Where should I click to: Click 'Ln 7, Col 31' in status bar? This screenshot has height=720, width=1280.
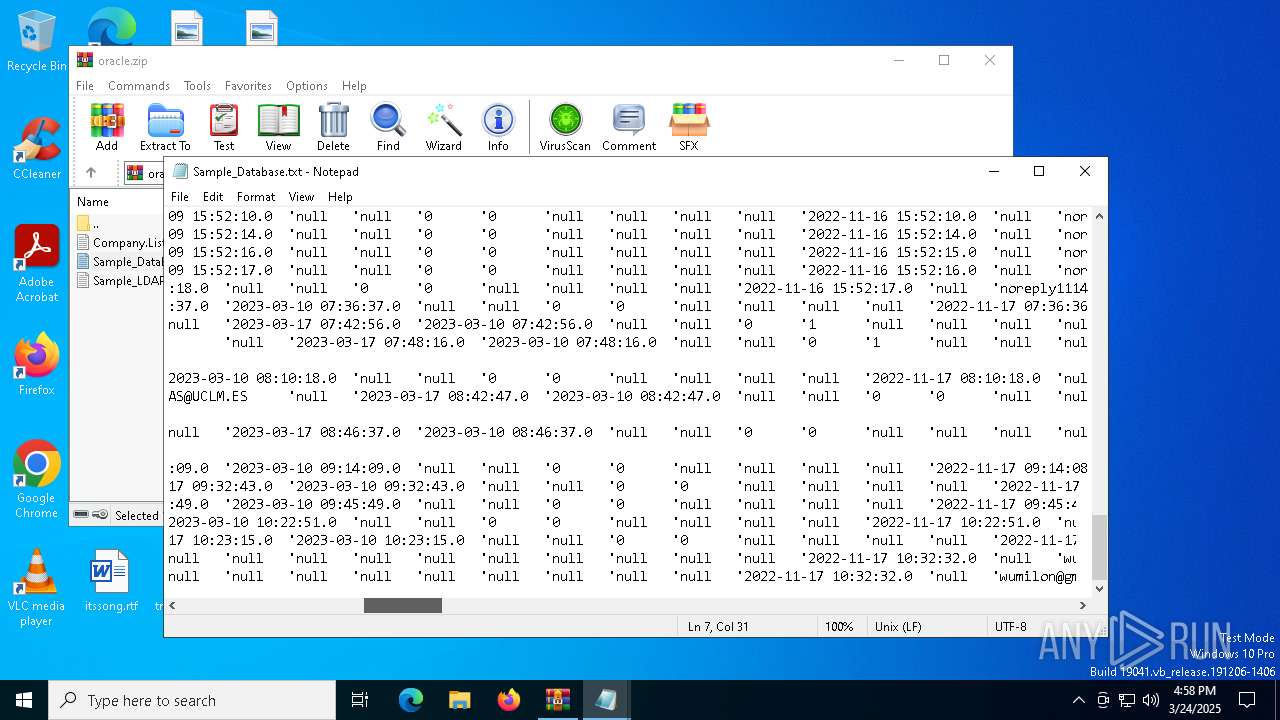click(x=718, y=627)
